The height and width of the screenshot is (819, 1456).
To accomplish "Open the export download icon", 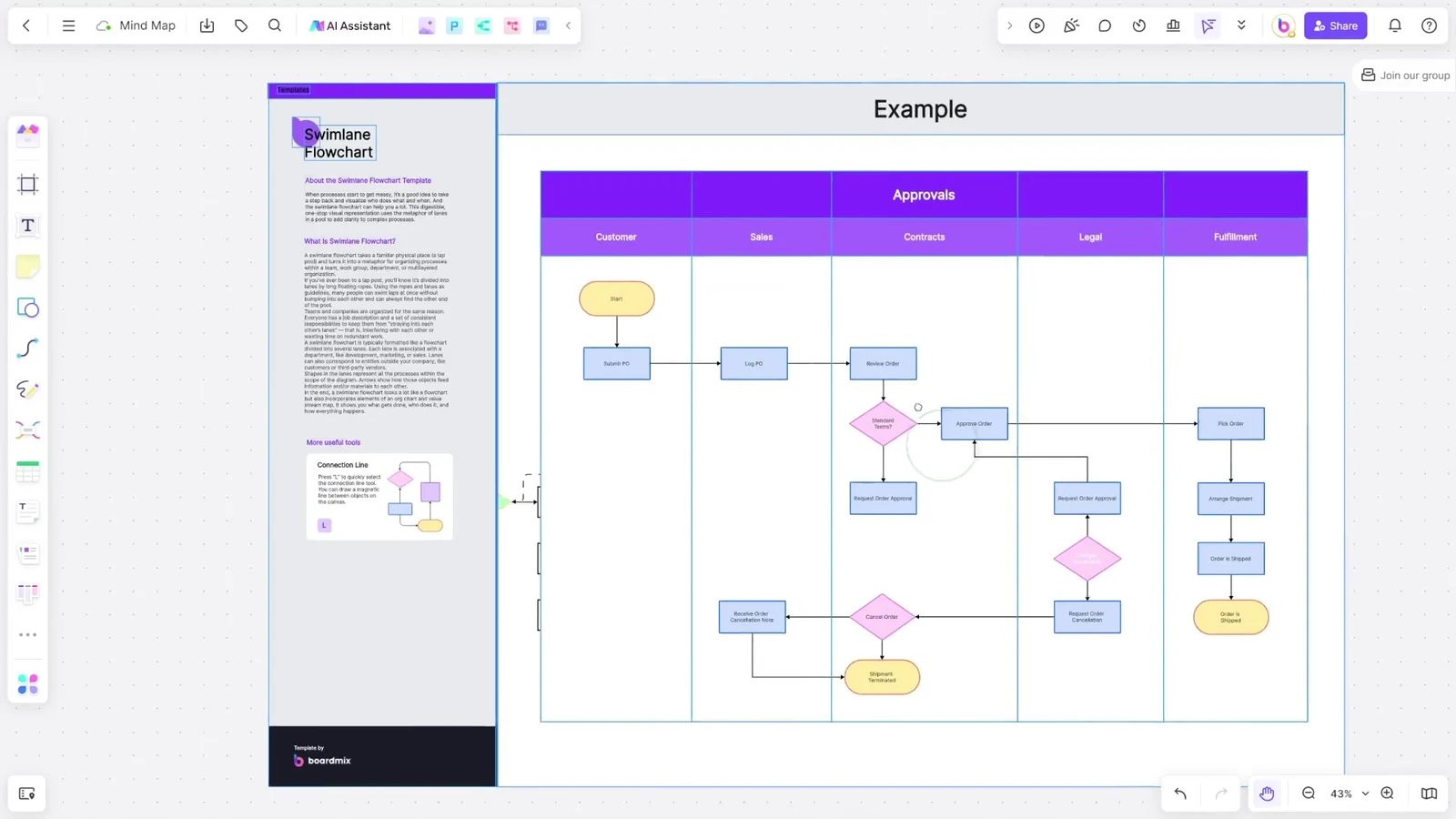I will pyautogui.click(x=207, y=25).
